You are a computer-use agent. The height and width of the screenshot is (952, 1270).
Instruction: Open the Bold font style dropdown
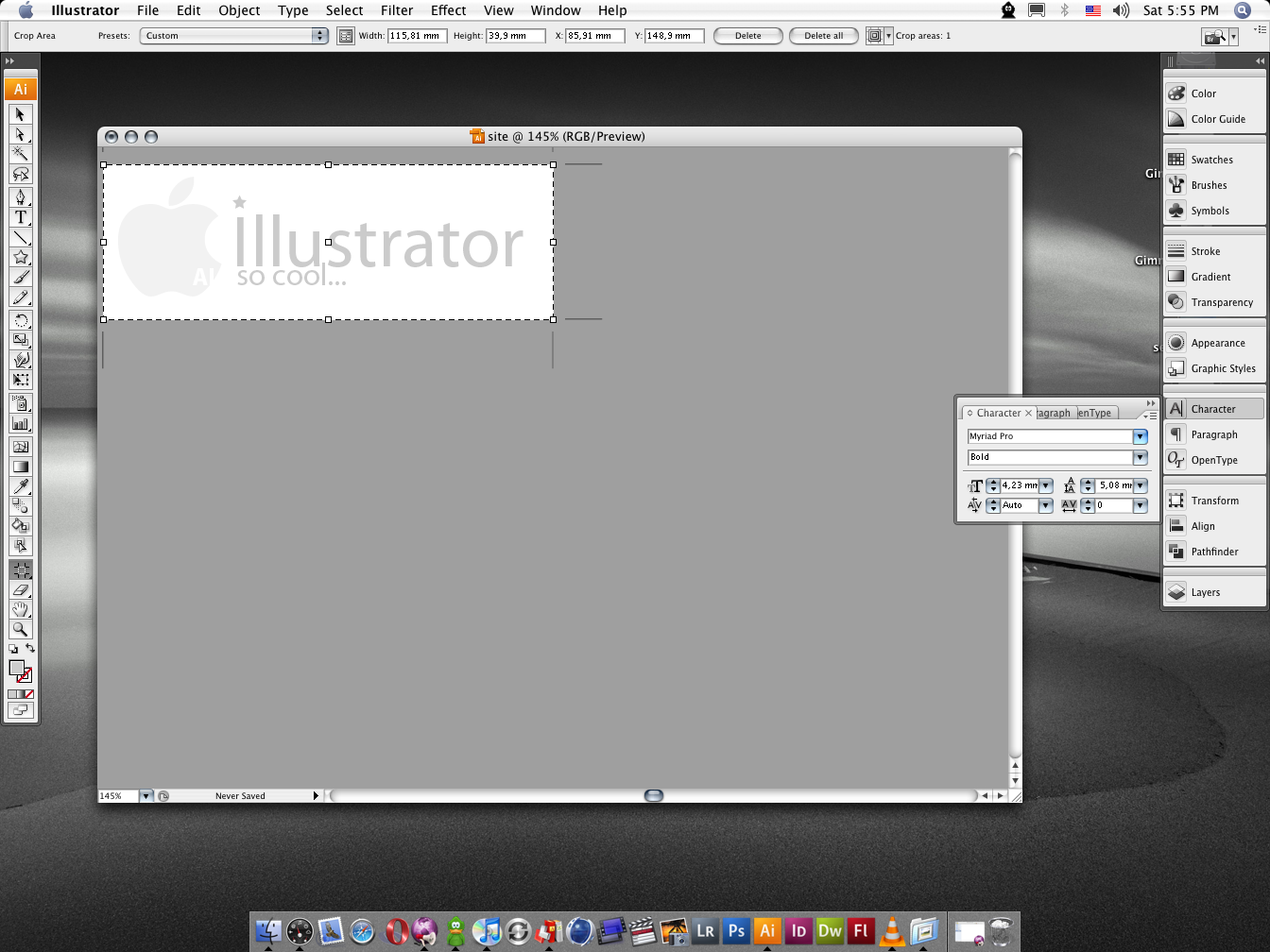click(x=1141, y=457)
